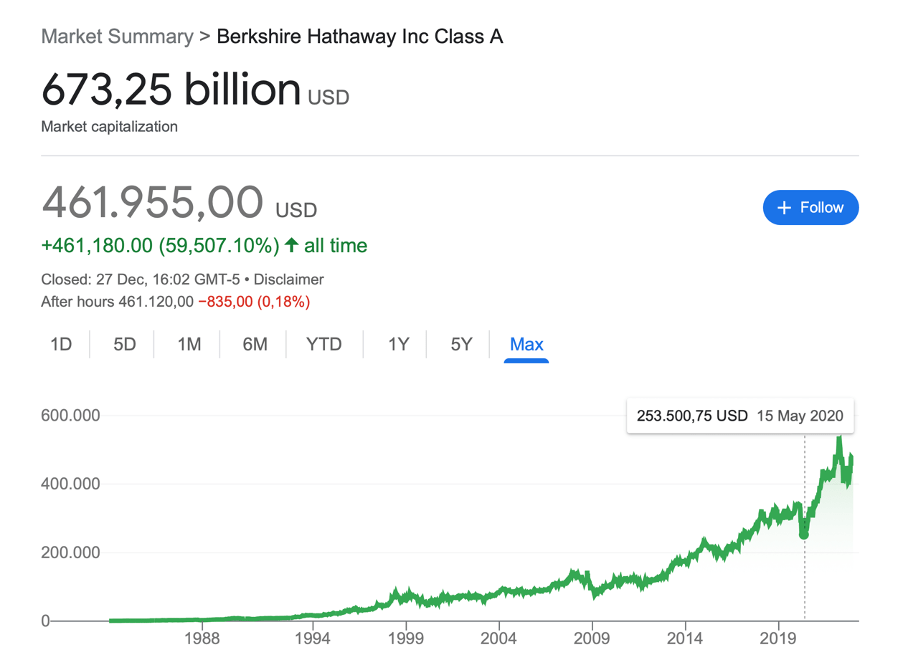
Task: View the 1Y price chart
Action: pos(398,344)
